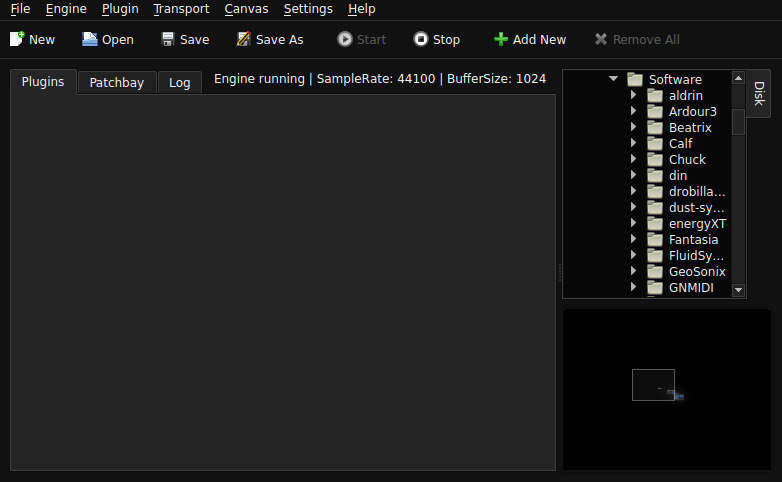Viewport: 782px width, 482px height.
Task: Click the Ardour3 folder icon
Action: (655, 111)
